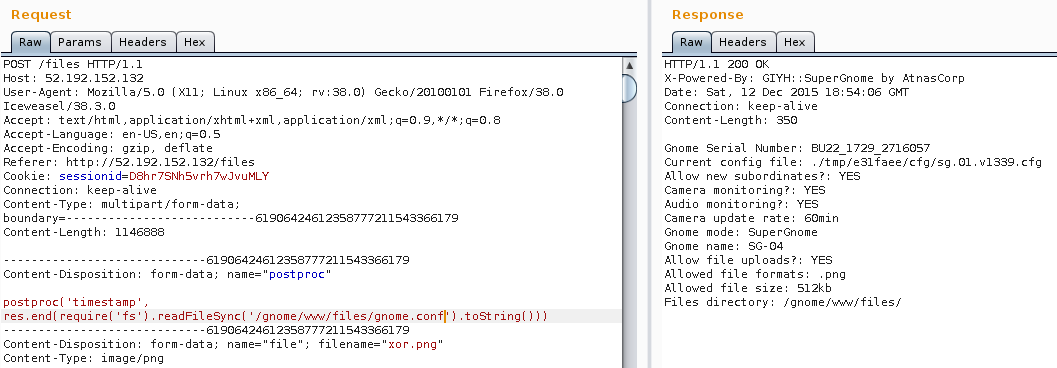This screenshot has height=368, width=1057.
Task: Click the response Content-Length: 350 line
Action: pyautogui.click(x=731, y=120)
